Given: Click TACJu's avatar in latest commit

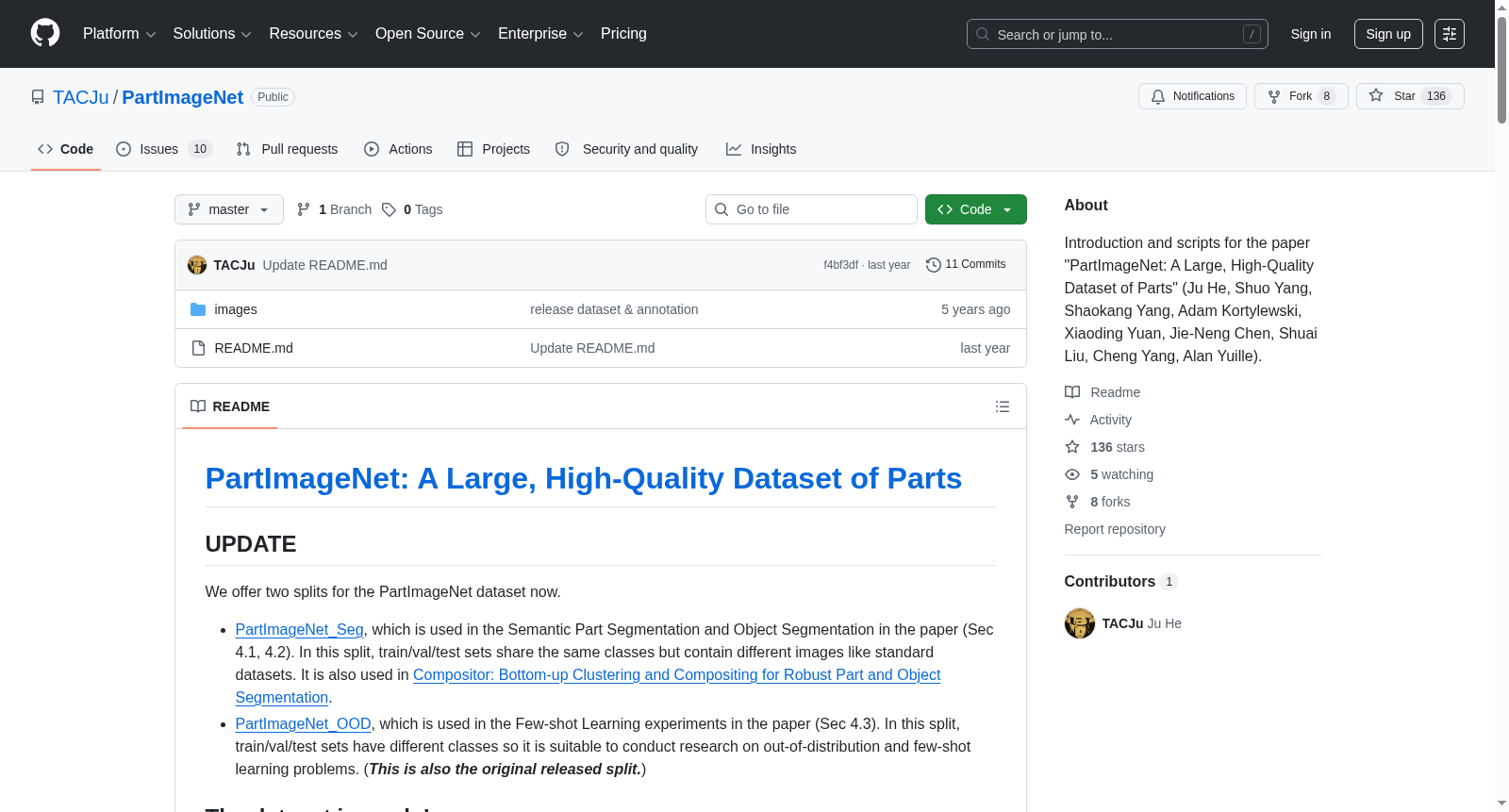Looking at the screenshot, I should [x=197, y=265].
